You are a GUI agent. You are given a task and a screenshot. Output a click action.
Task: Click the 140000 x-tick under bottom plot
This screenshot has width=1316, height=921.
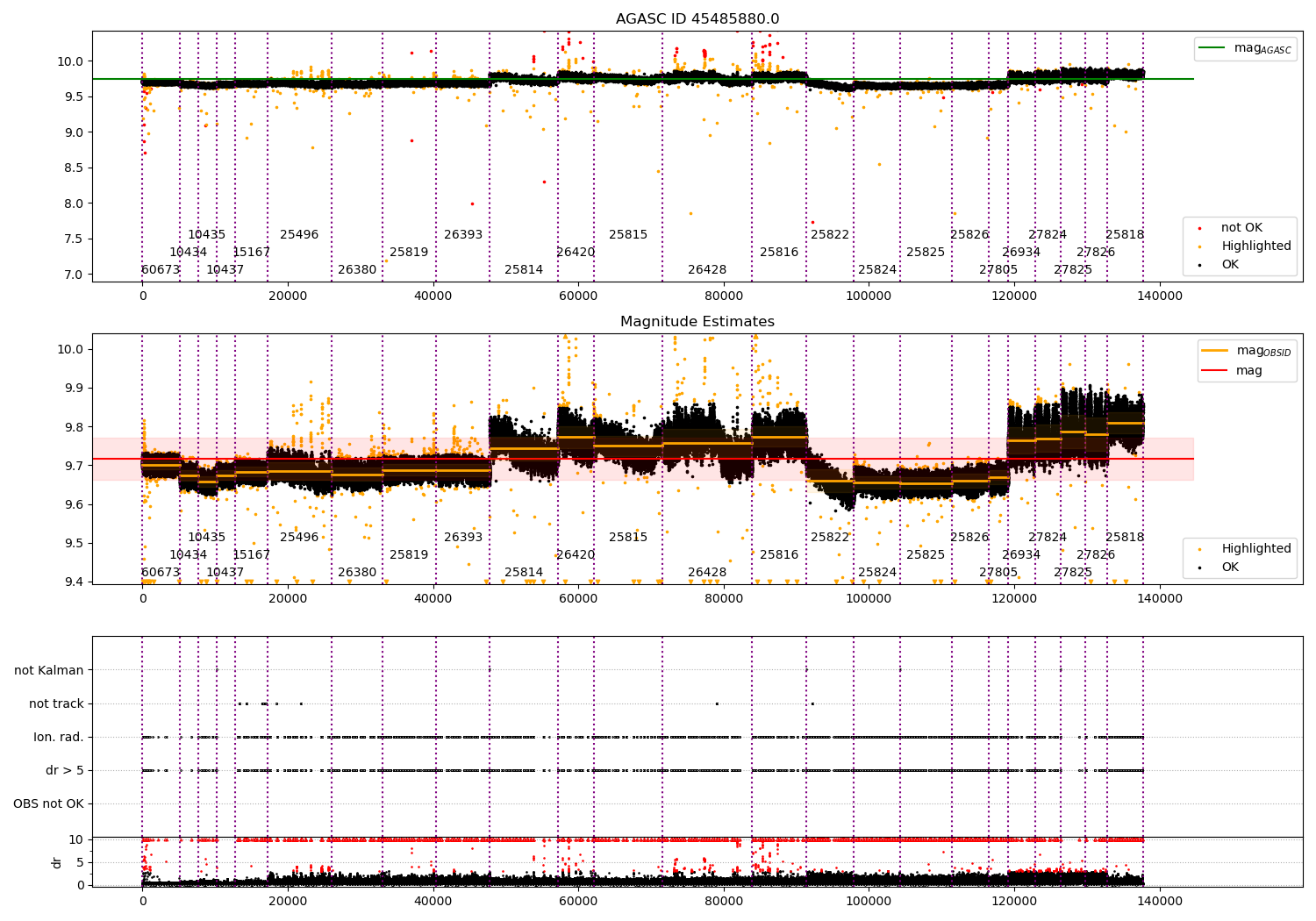point(1160,902)
